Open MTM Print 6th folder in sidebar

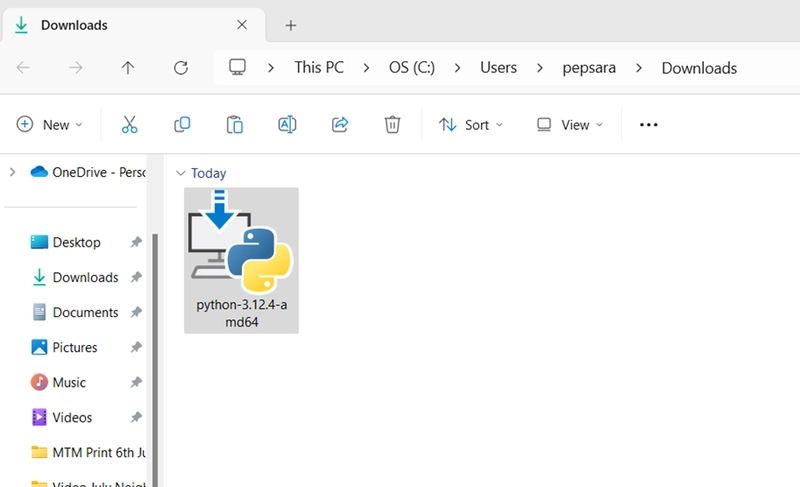tap(88, 452)
